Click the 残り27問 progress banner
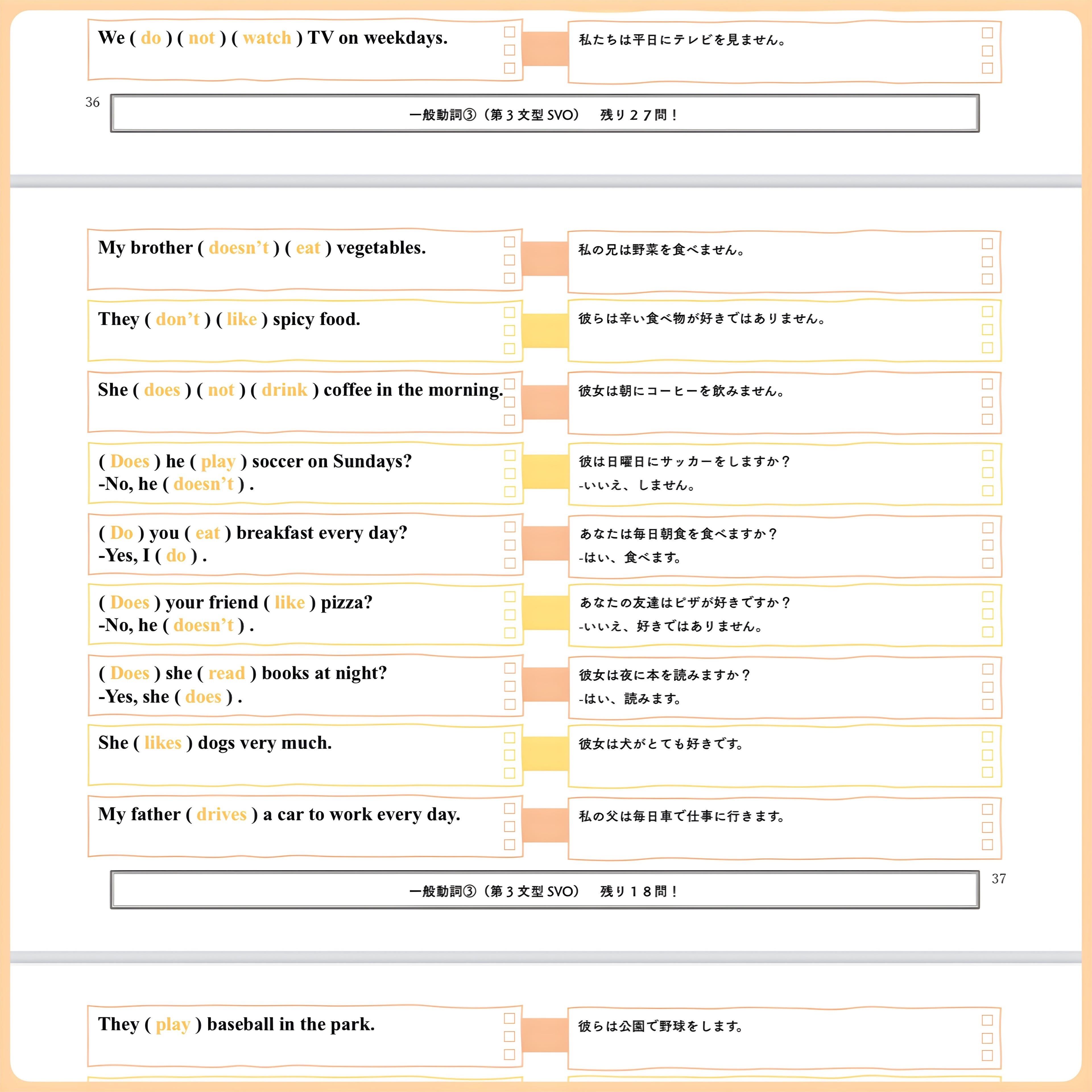The width and height of the screenshot is (1092, 1092). (544, 114)
